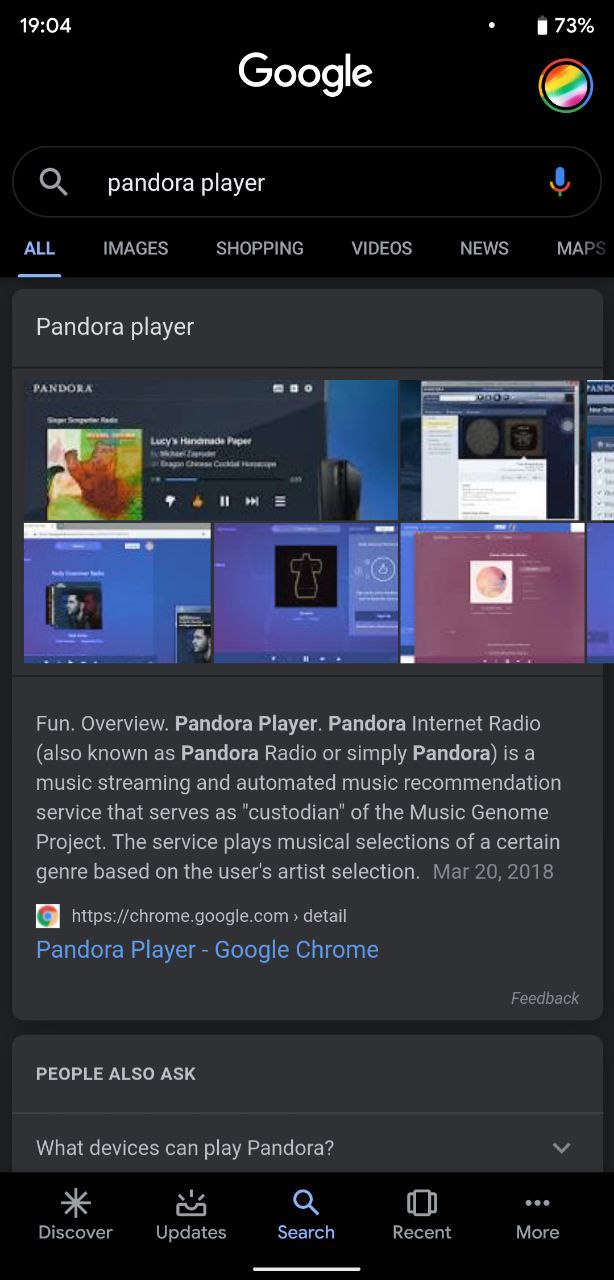Tap the 'Mar 20, 2018' snippet date
Viewport: 614px width, 1280px height.
click(x=493, y=871)
